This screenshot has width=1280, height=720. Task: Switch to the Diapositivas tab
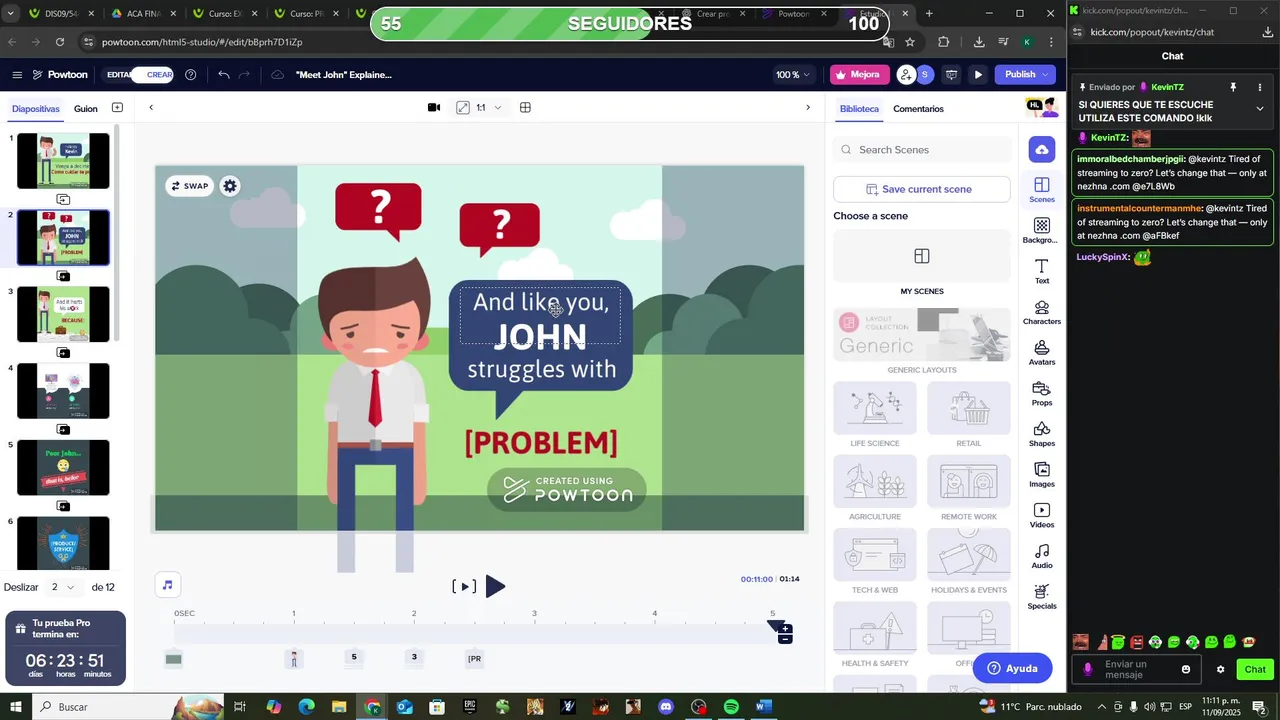[x=36, y=109]
